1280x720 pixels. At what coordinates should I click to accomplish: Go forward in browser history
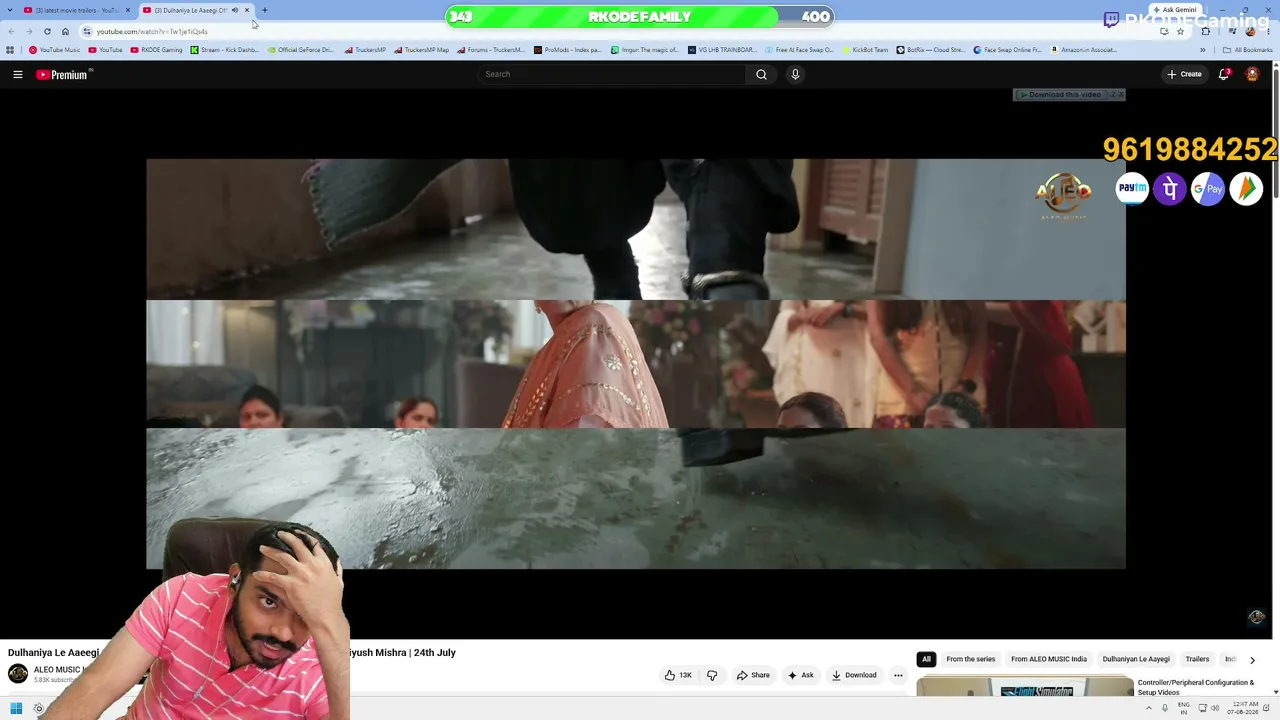29,31
